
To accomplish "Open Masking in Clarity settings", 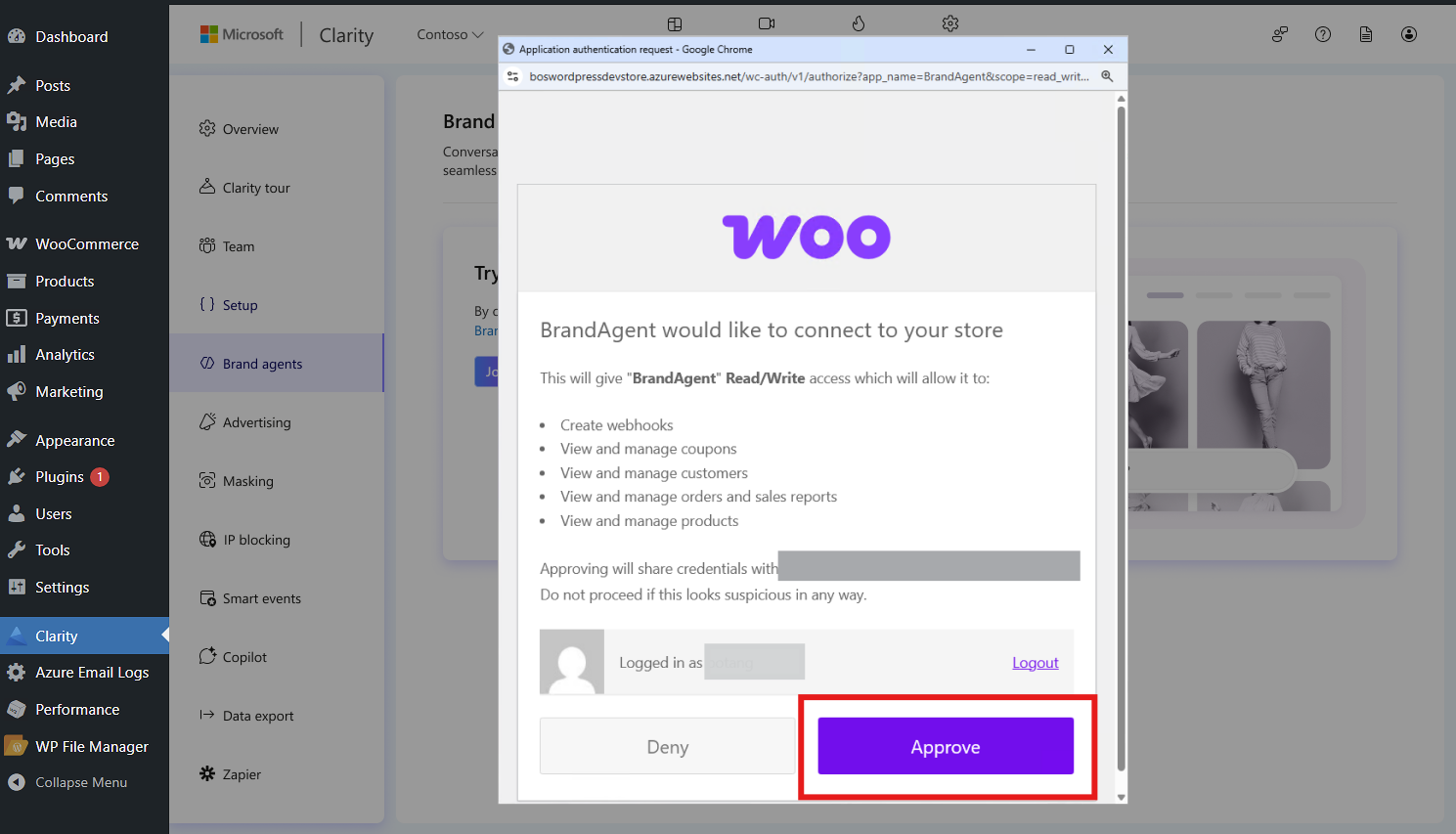I will click(x=277, y=481).
